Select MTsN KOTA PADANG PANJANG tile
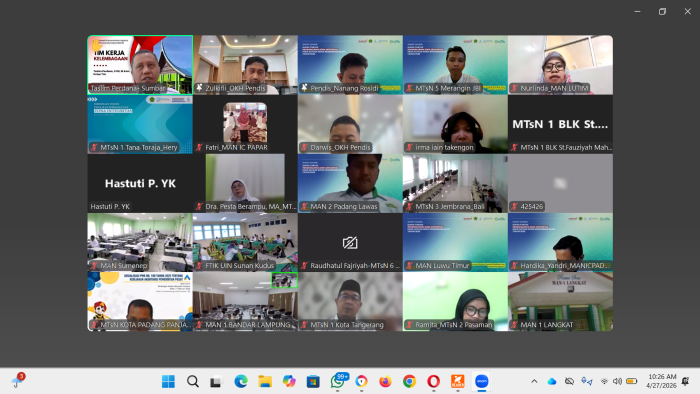The image size is (700, 394). click(140, 301)
